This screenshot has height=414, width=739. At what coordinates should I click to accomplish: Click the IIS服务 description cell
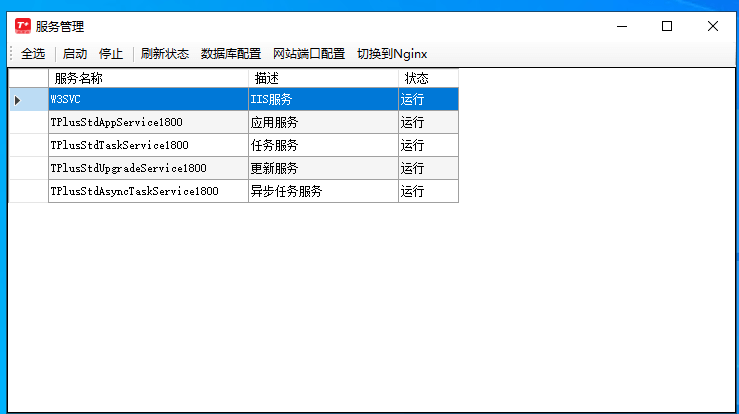coord(323,99)
